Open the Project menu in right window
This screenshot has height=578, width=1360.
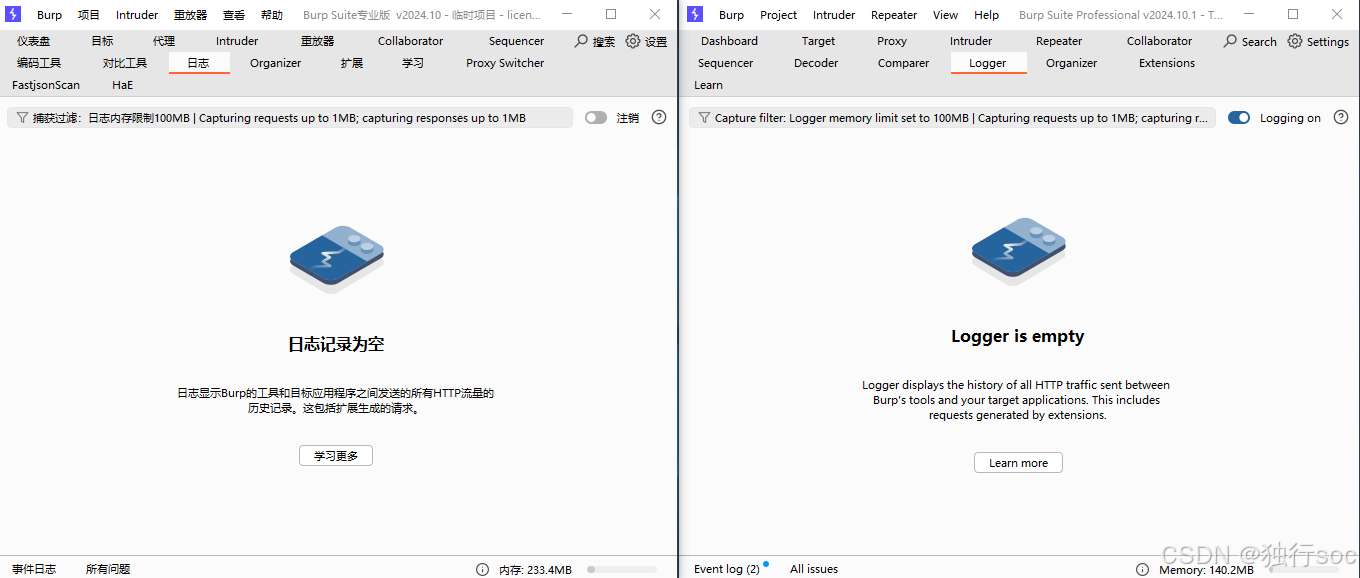pyautogui.click(x=778, y=15)
